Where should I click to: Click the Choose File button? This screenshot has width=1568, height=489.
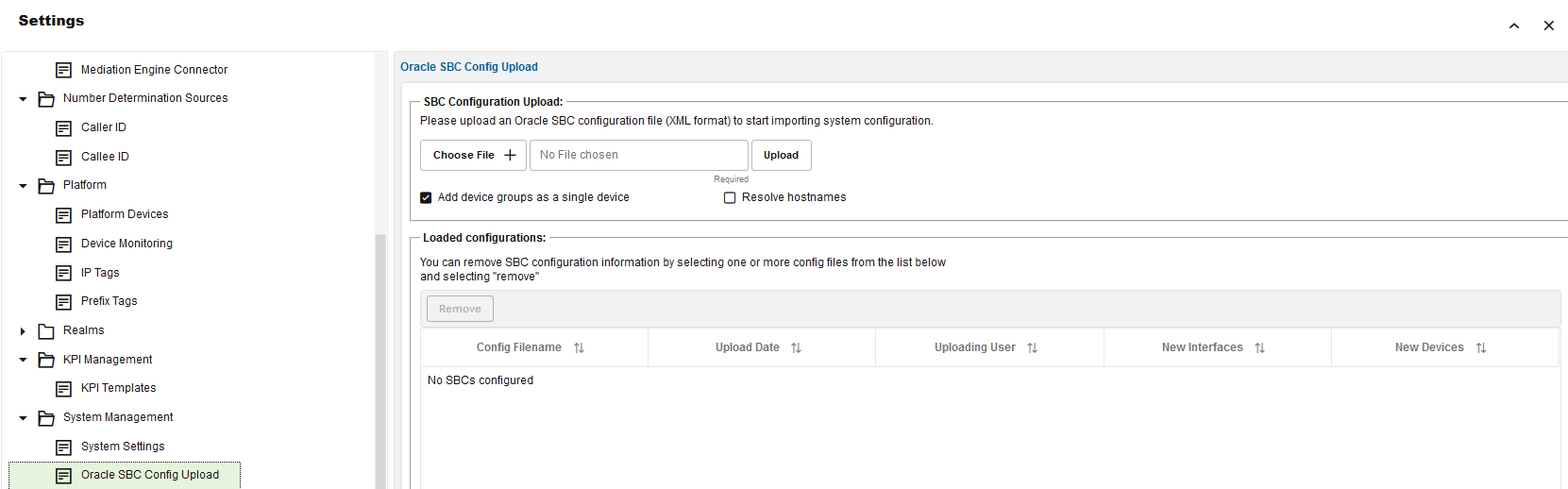474,155
